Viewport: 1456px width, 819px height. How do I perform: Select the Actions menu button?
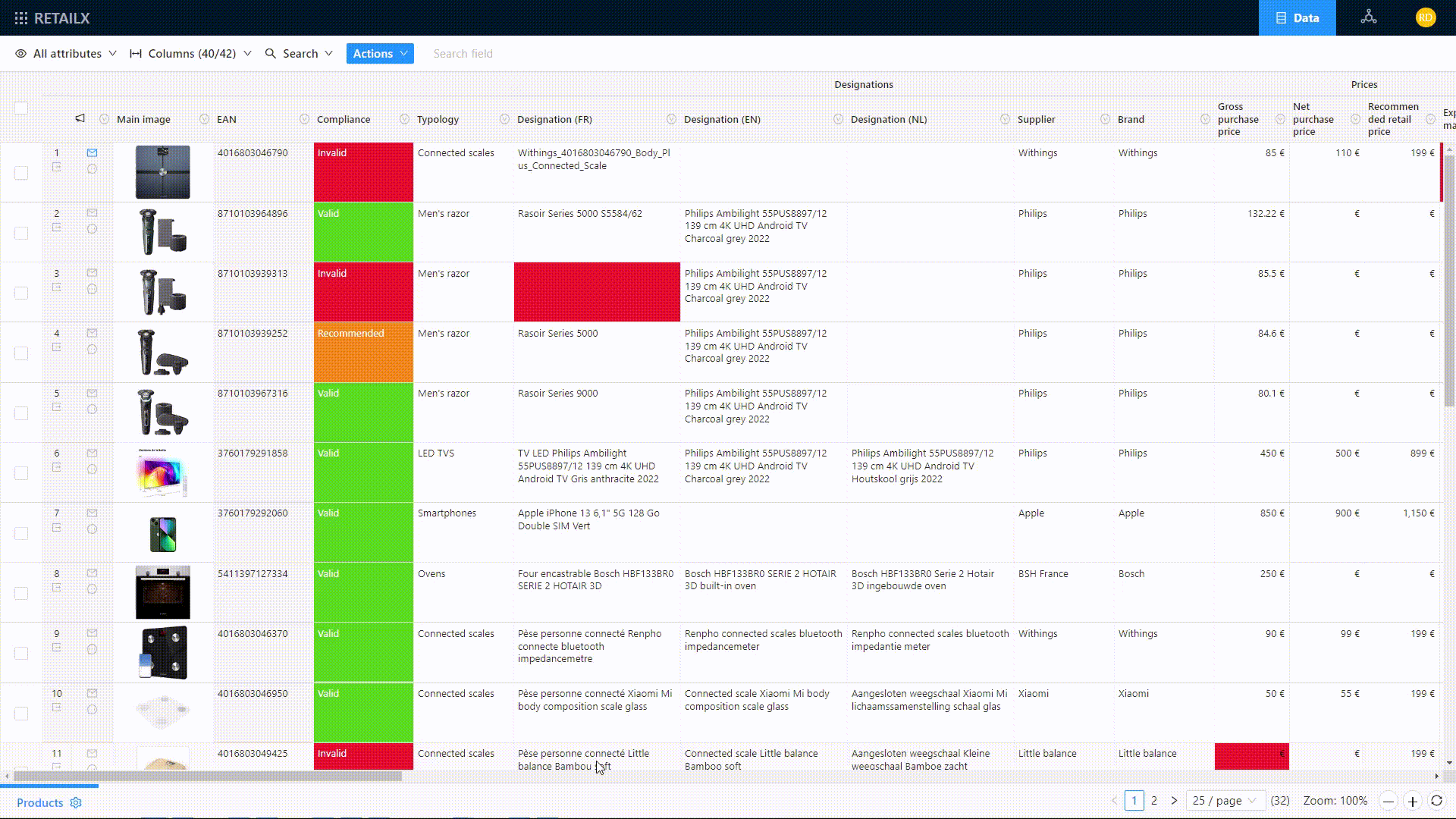(x=379, y=53)
